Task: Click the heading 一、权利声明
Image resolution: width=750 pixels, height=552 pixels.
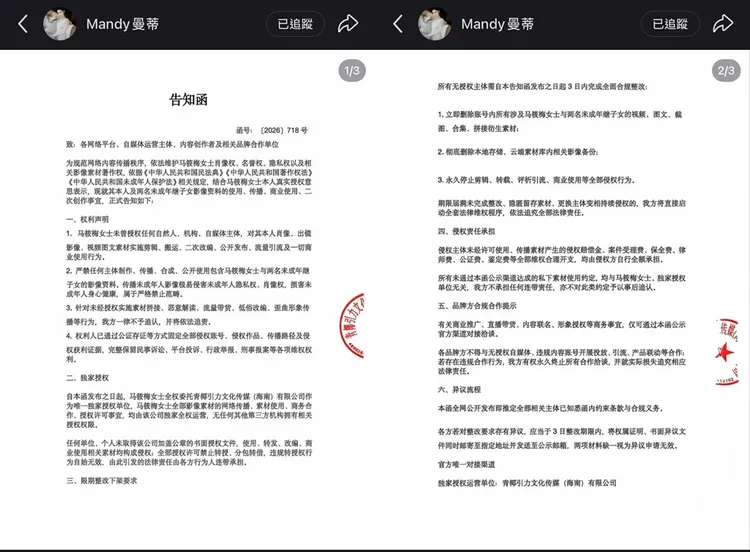Action: coord(88,219)
